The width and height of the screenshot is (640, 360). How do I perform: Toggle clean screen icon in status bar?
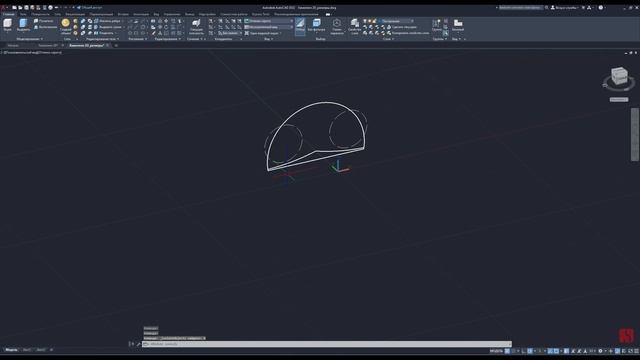pyautogui.click(x=630, y=351)
